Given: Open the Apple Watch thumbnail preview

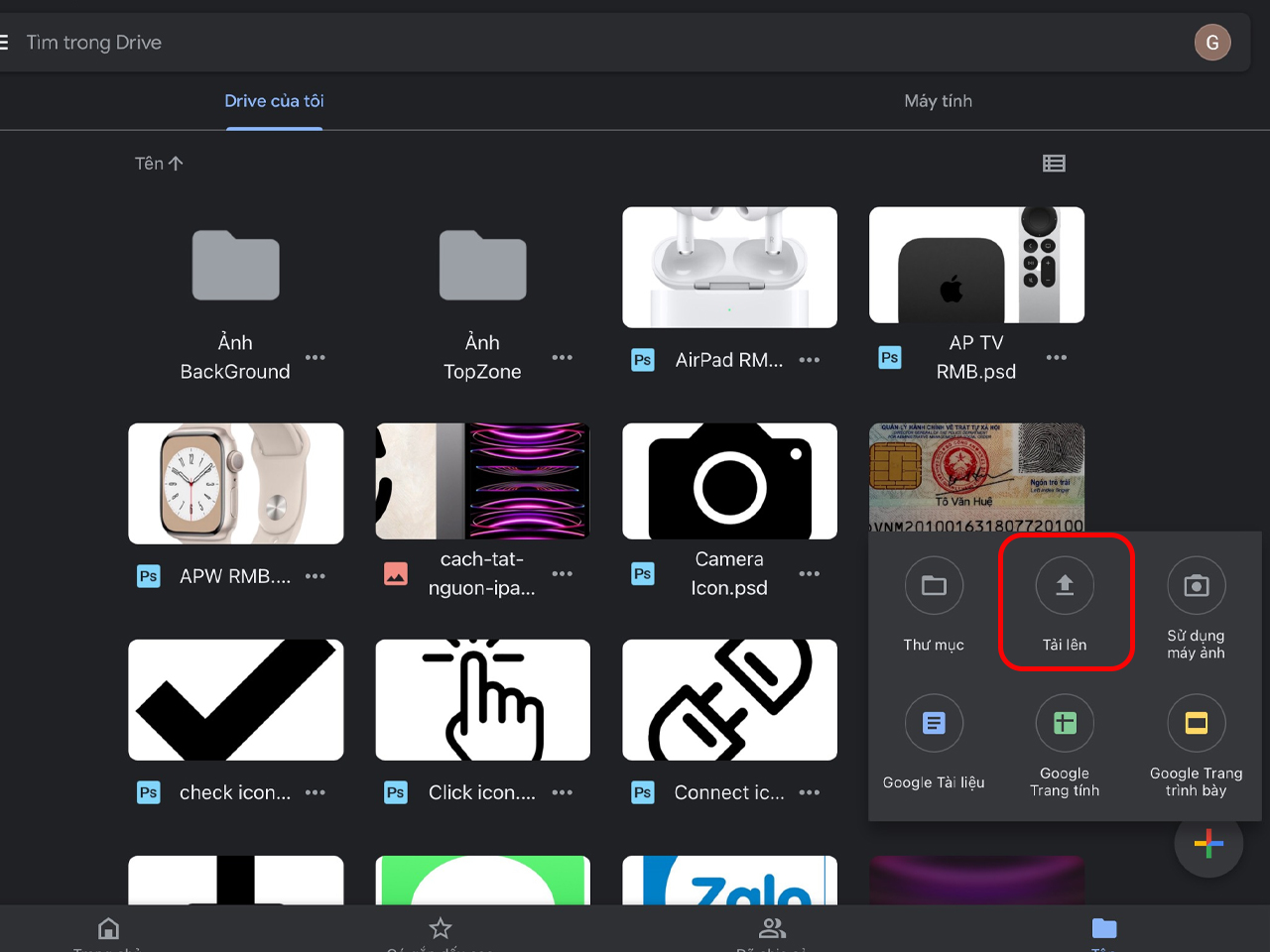Looking at the screenshot, I should click(x=236, y=483).
